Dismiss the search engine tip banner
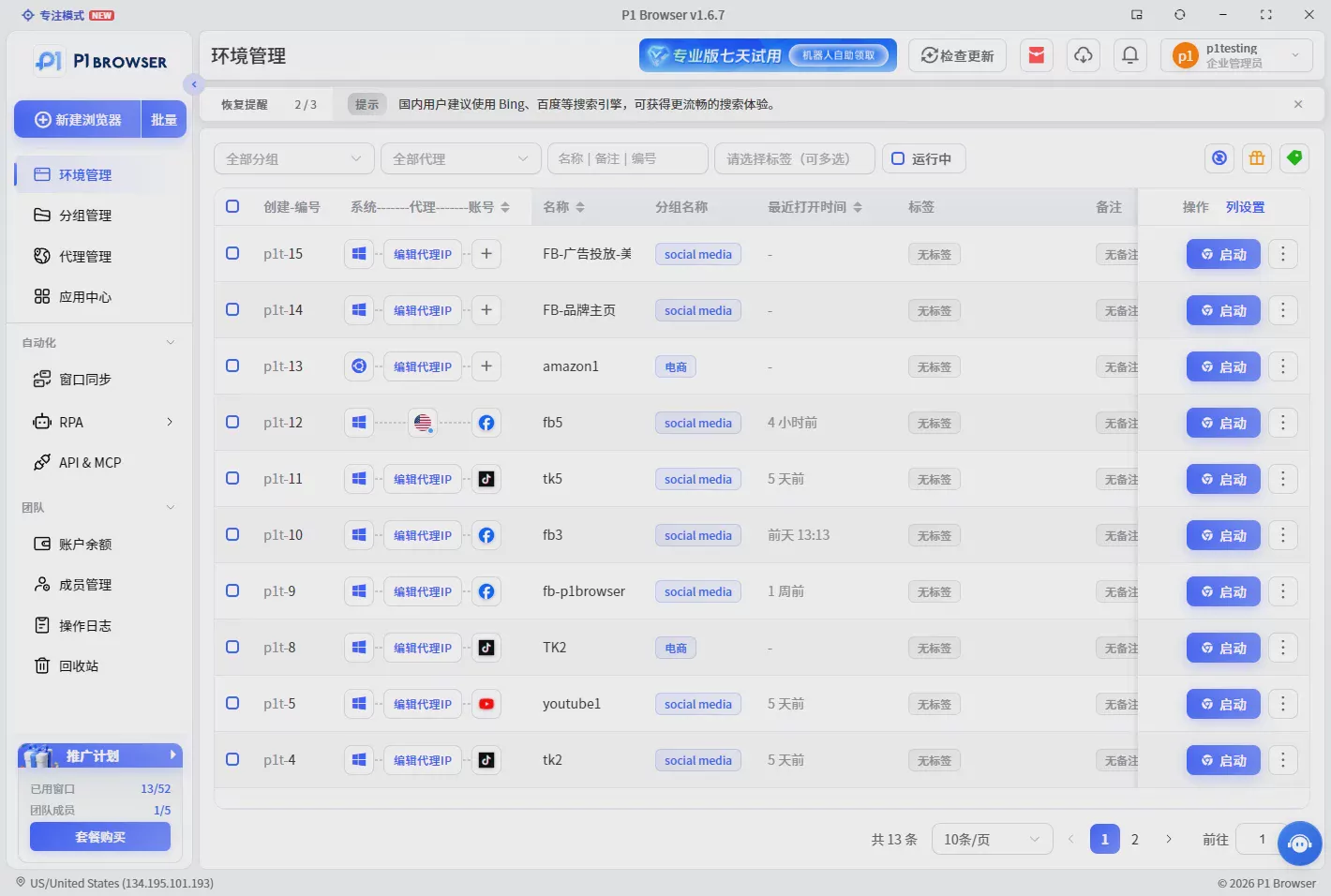Screen dimensions: 1331x896 pyautogui.click(x=1298, y=104)
